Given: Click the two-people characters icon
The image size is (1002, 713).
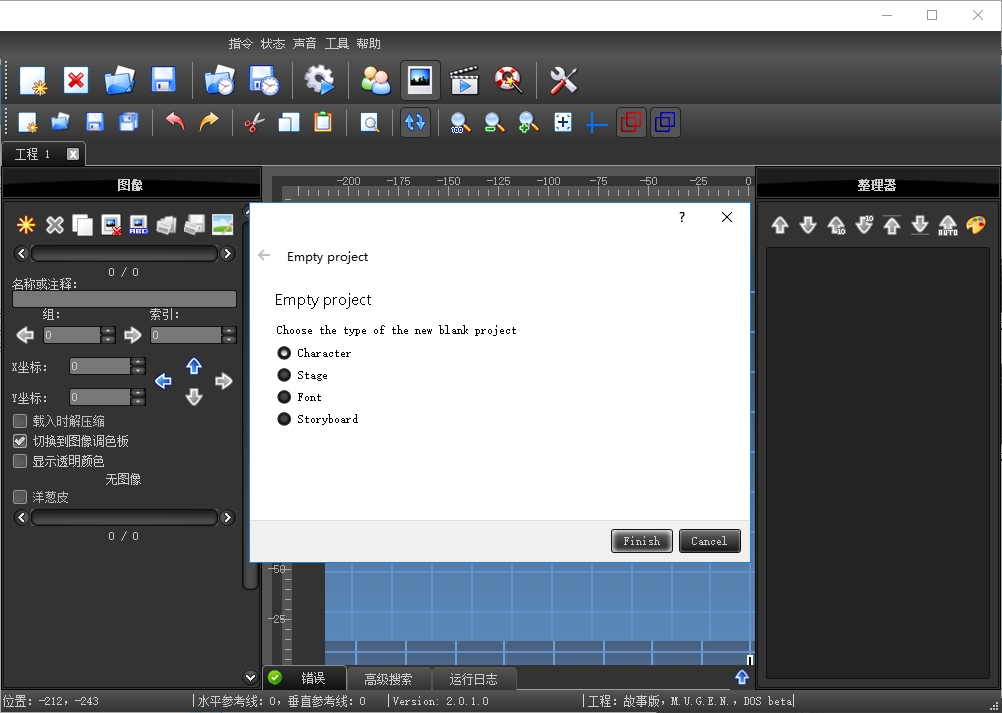Looking at the screenshot, I should (376, 81).
